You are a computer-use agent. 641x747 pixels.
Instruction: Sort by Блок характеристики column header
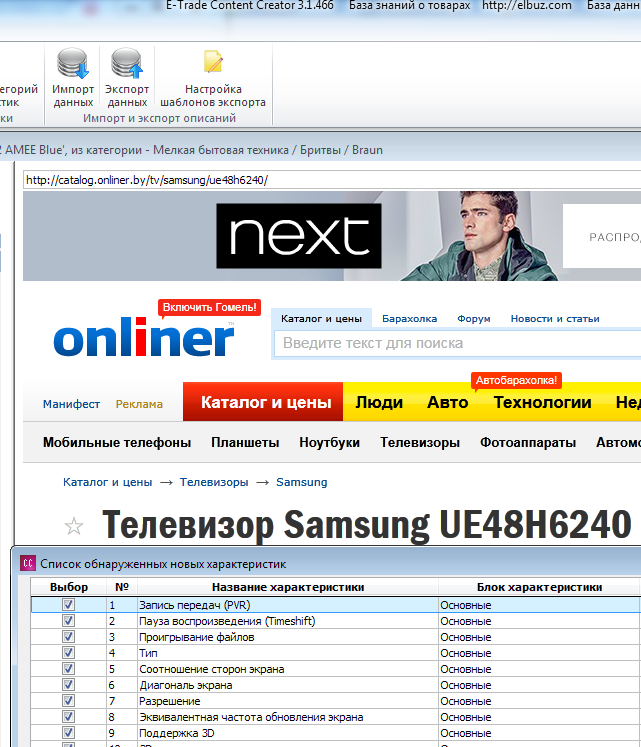click(539, 587)
